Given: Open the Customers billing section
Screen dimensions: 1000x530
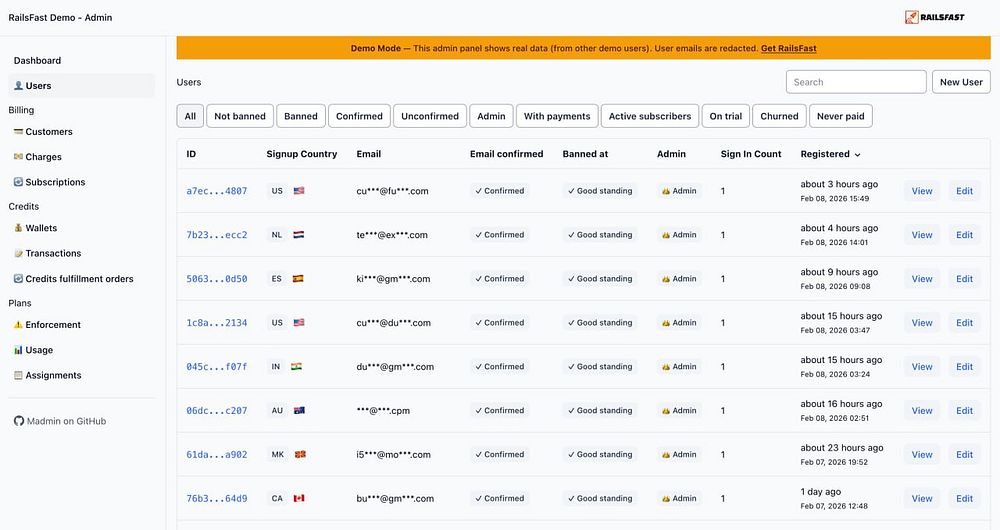Looking at the screenshot, I should coord(49,132).
